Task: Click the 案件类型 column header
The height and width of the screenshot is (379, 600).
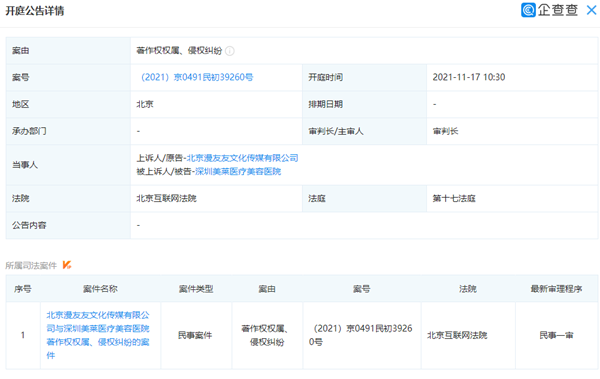Action: (196, 289)
